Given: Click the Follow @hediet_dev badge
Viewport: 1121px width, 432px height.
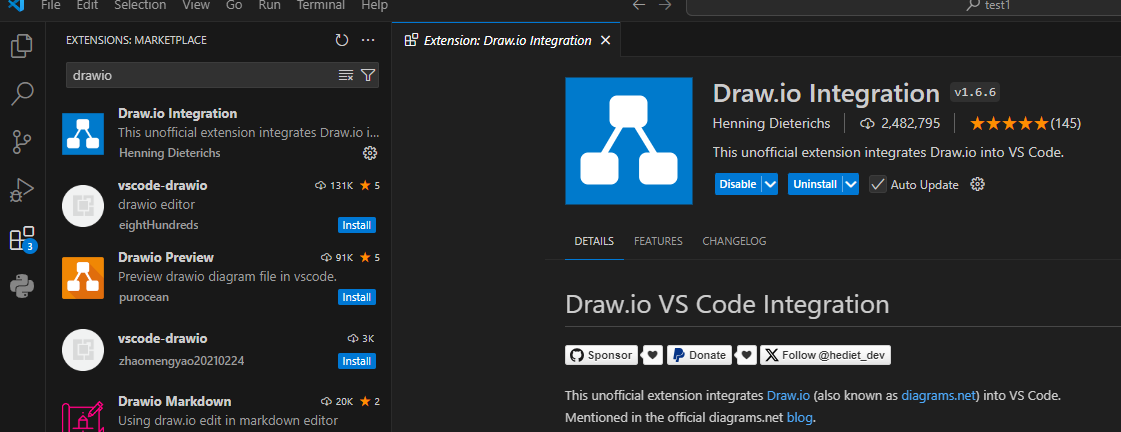Looking at the screenshot, I should point(825,355).
